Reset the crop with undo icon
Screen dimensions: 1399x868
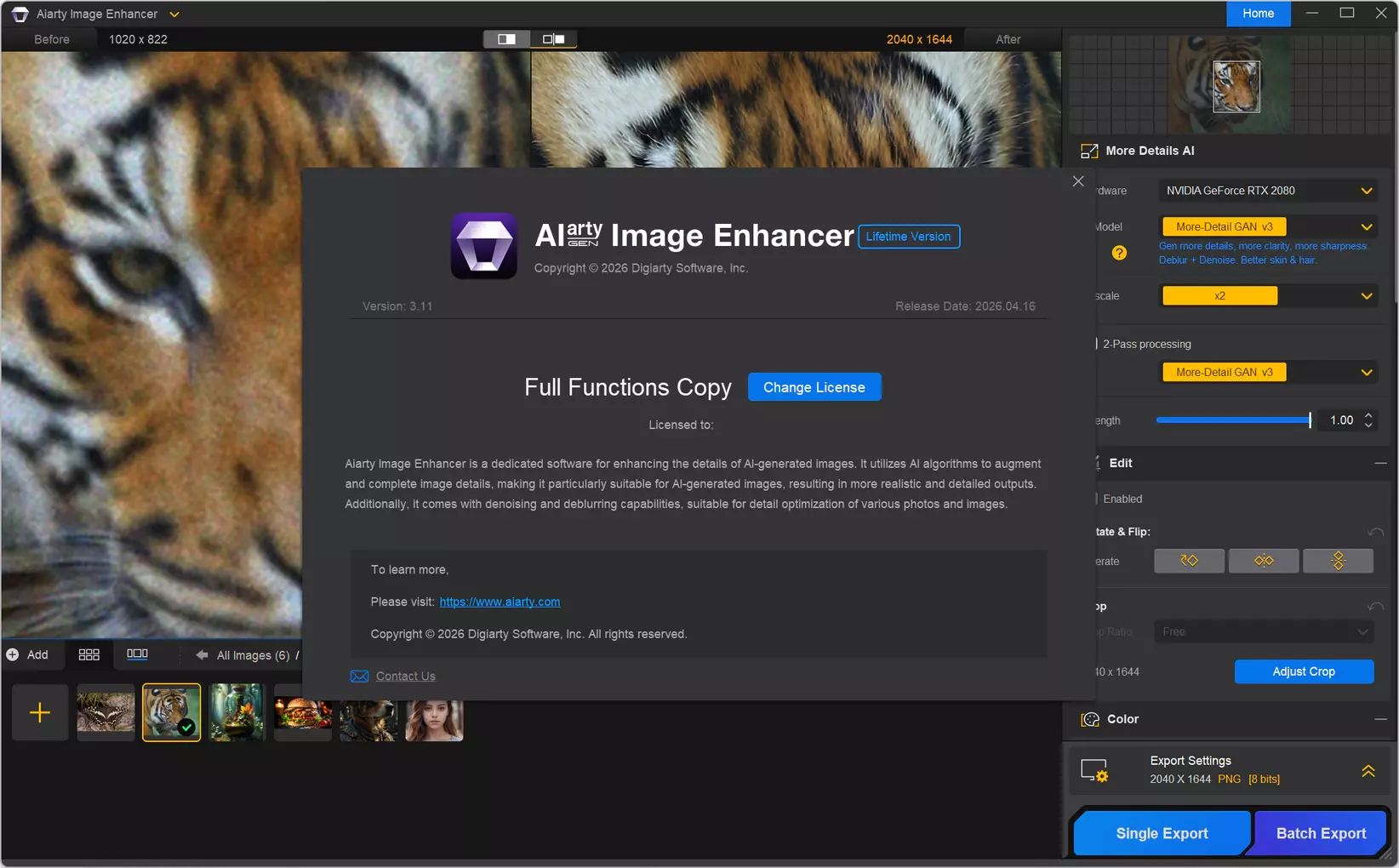coord(1375,607)
